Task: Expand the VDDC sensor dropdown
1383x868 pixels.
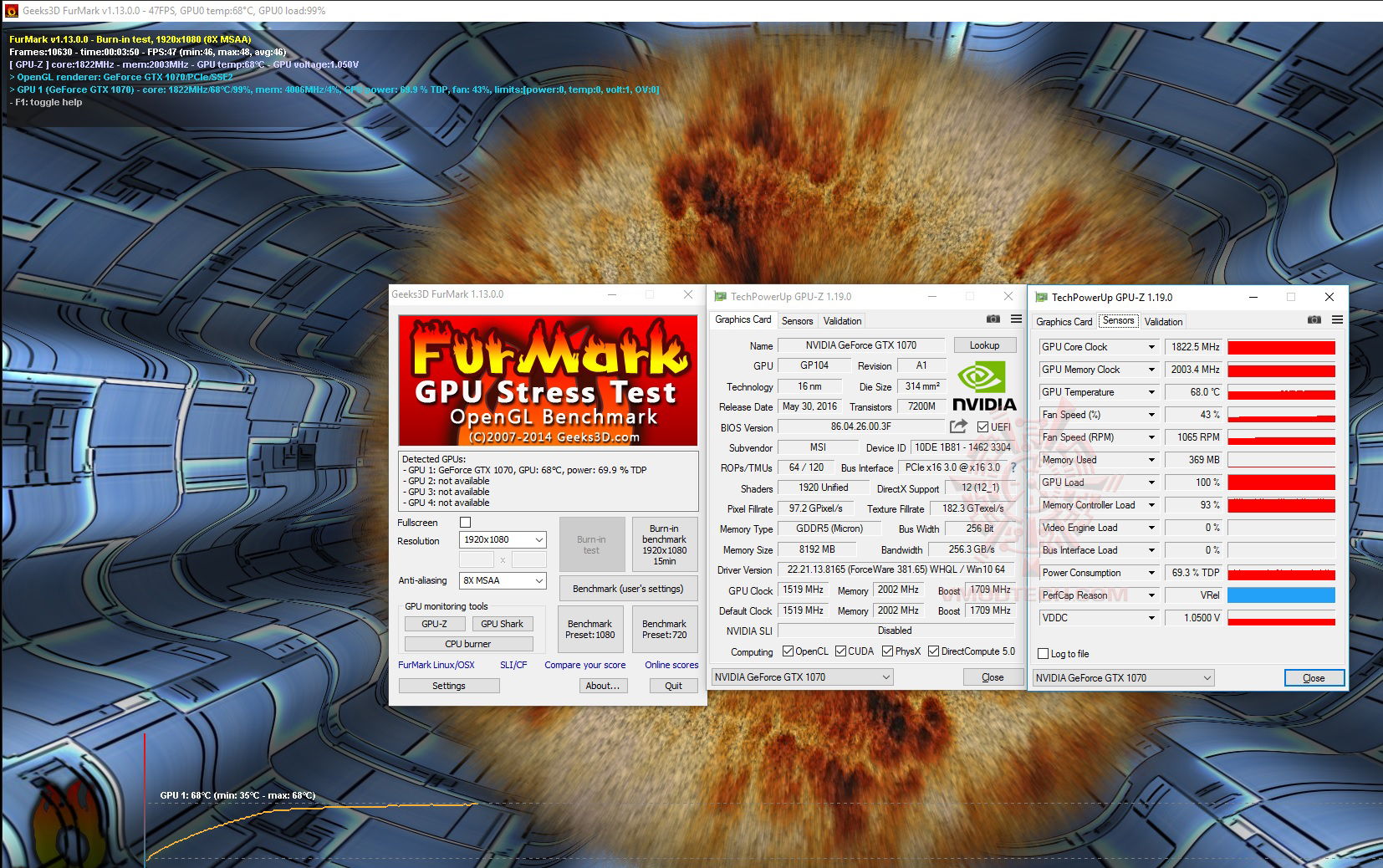Action: tap(1151, 618)
